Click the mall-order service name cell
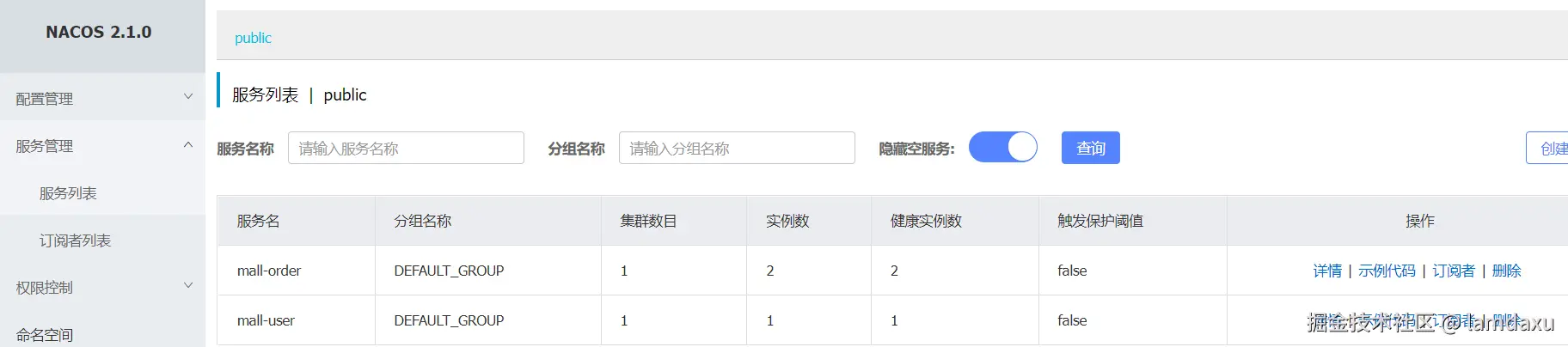 pyautogui.click(x=269, y=271)
